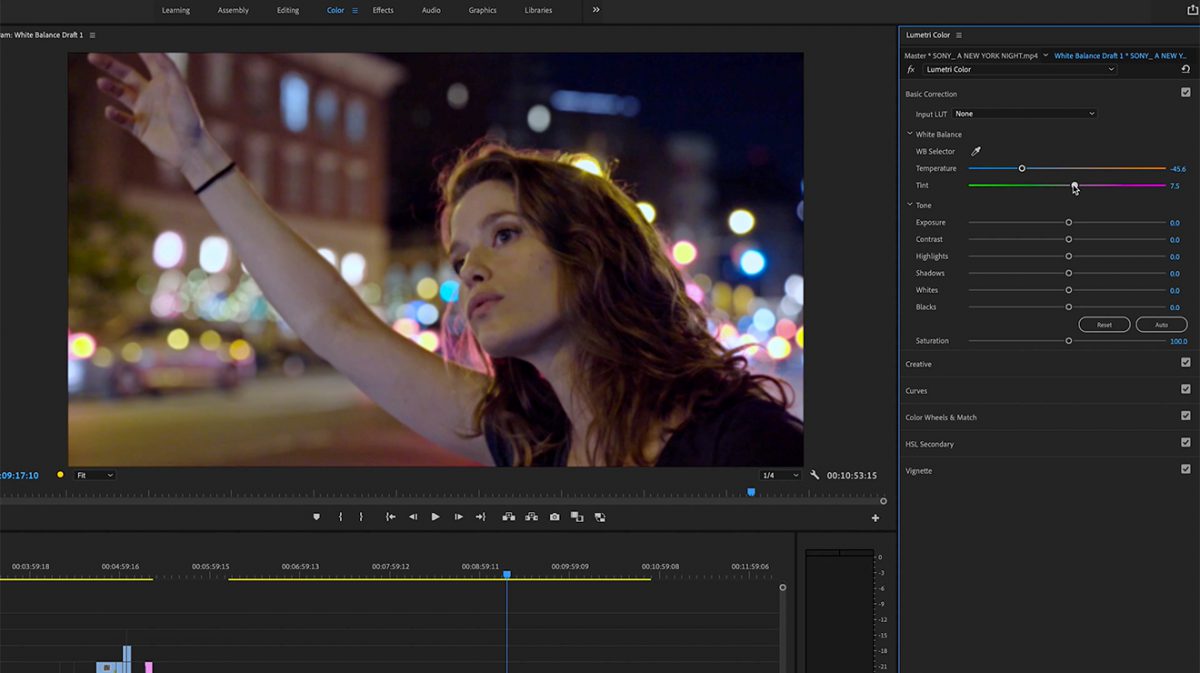The width and height of the screenshot is (1200, 673).
Task: Open the Input LUT dropdown
Action: pos(1024,113)
